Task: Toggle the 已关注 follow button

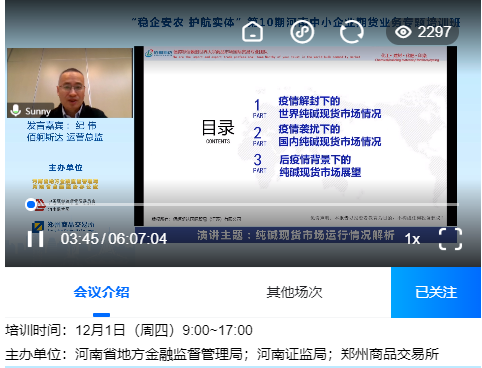Action: click(x=436, y=292)
